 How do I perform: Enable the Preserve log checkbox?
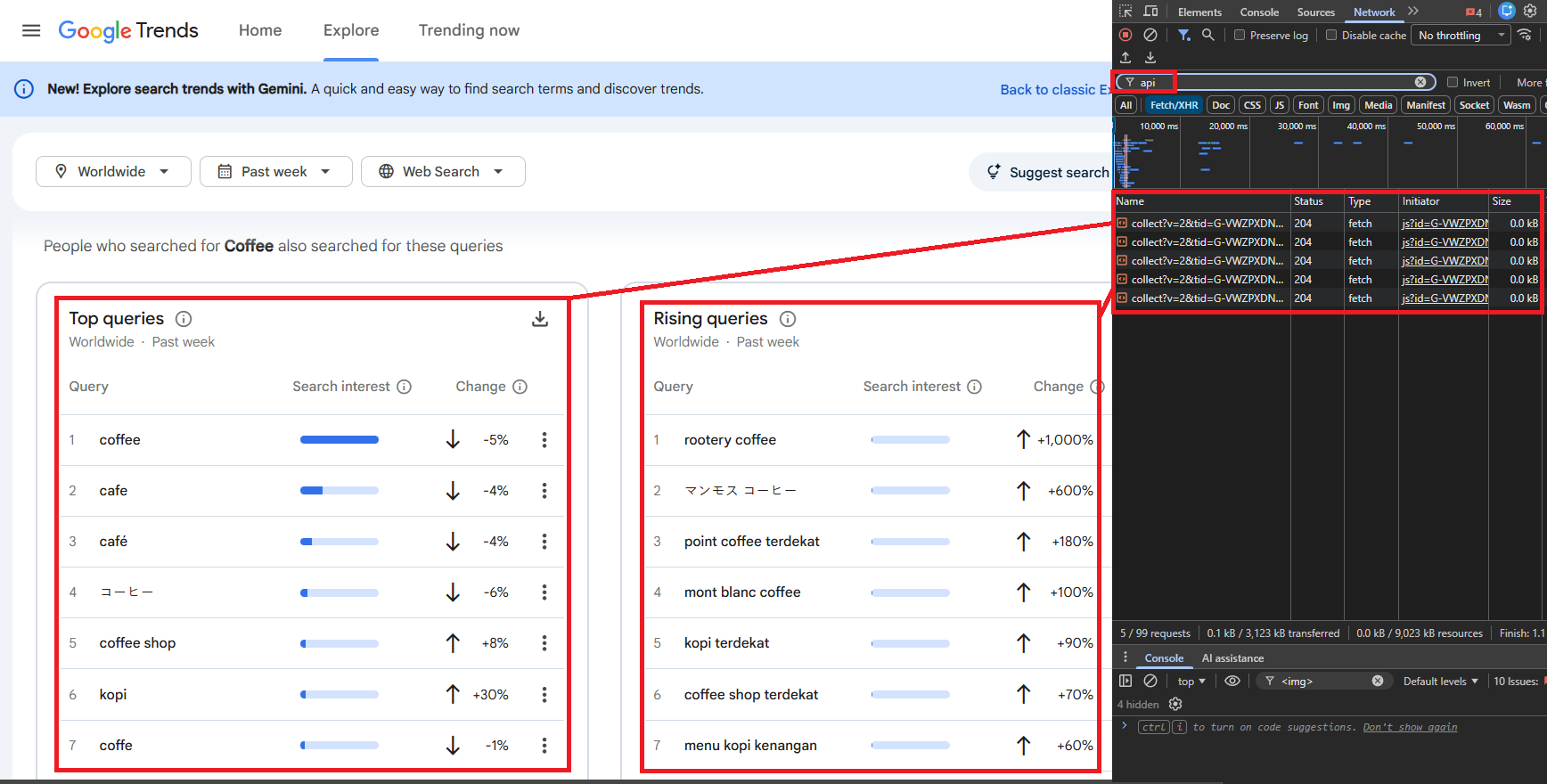pos(1240,35)
